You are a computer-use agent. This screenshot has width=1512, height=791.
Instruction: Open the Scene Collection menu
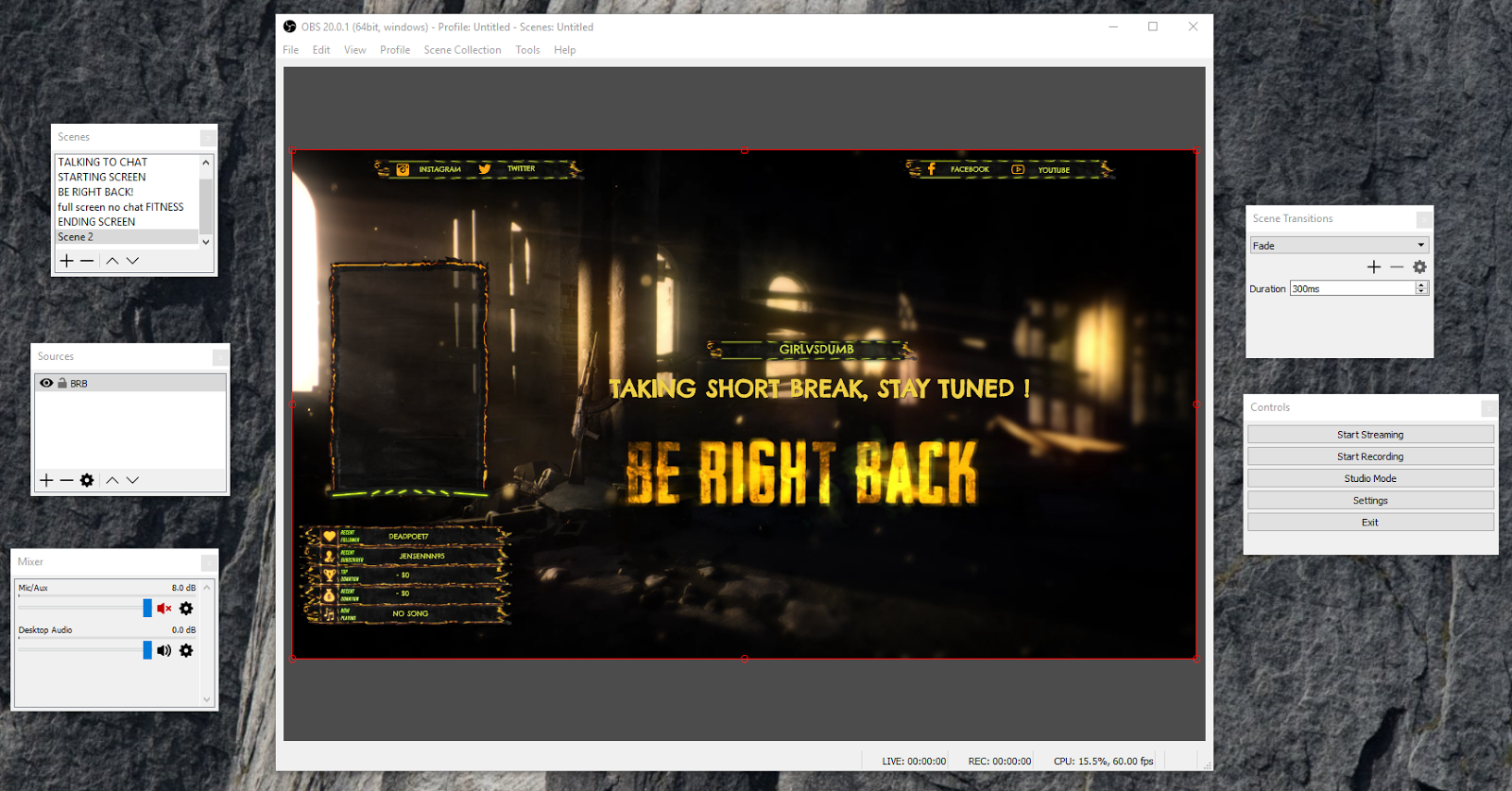pyautogui.click(x=462, y=50)
